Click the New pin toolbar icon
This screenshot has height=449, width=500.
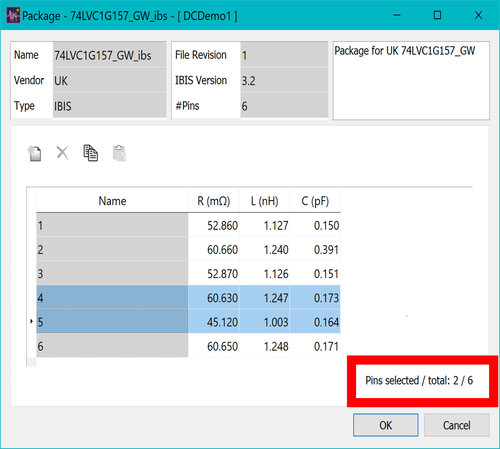[34, 154]
